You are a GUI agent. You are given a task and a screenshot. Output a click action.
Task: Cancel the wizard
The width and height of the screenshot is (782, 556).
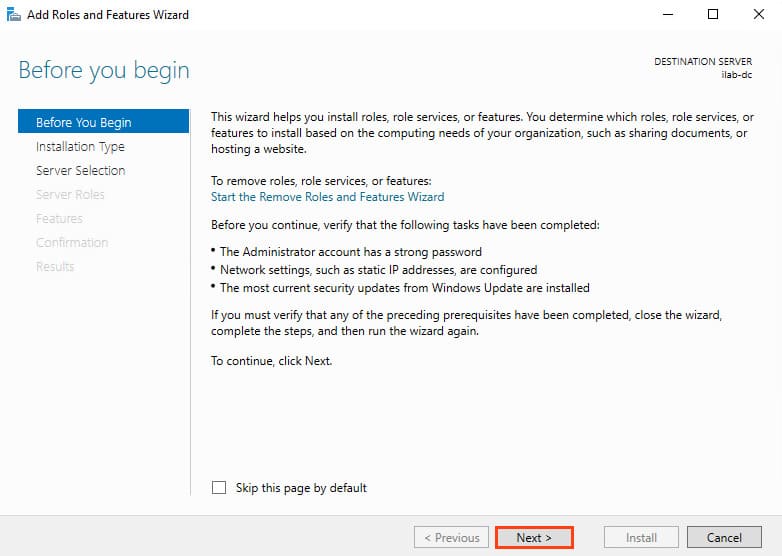pyautogui.click(x=724, y=537)
